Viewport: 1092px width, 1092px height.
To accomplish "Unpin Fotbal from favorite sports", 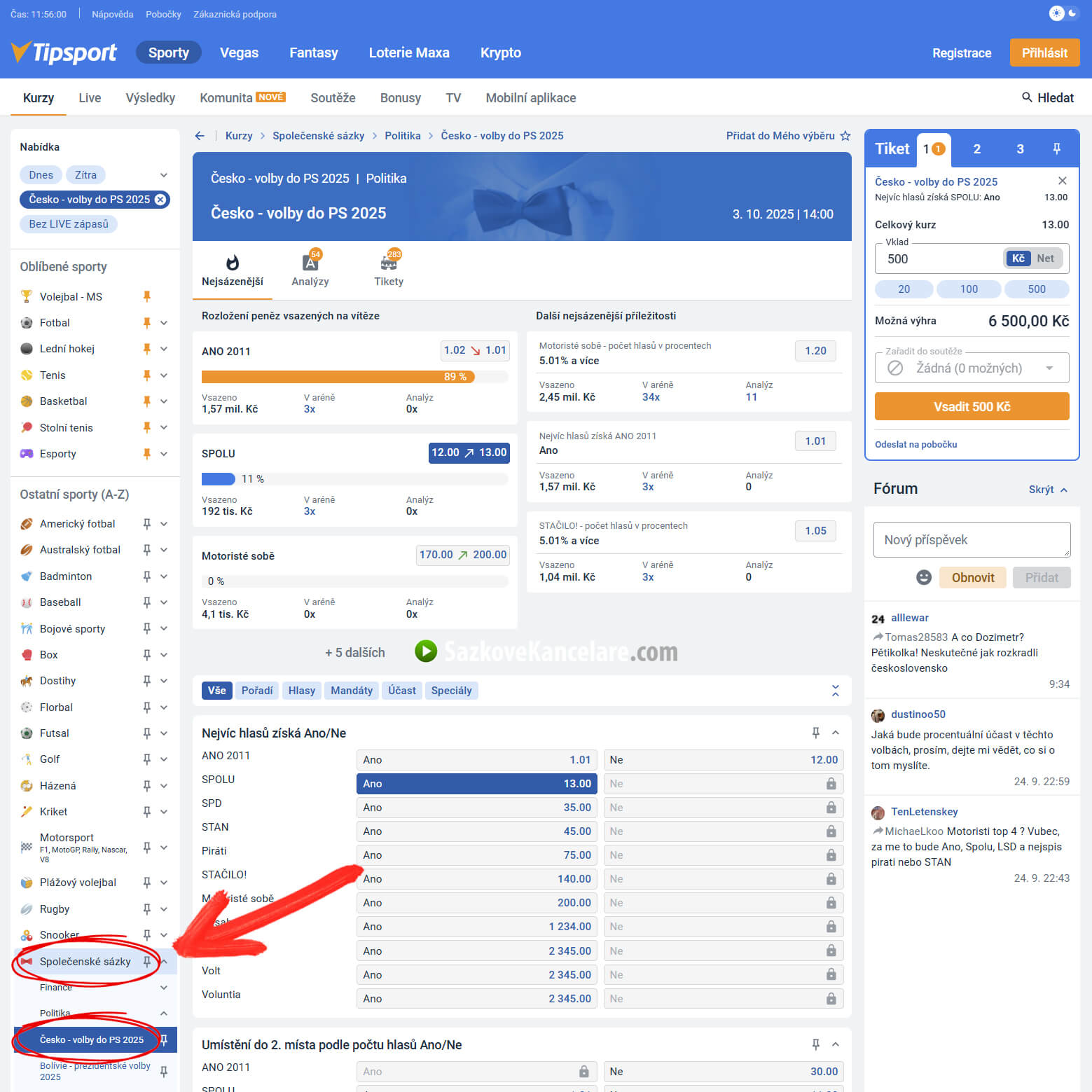I will point(147,323).
